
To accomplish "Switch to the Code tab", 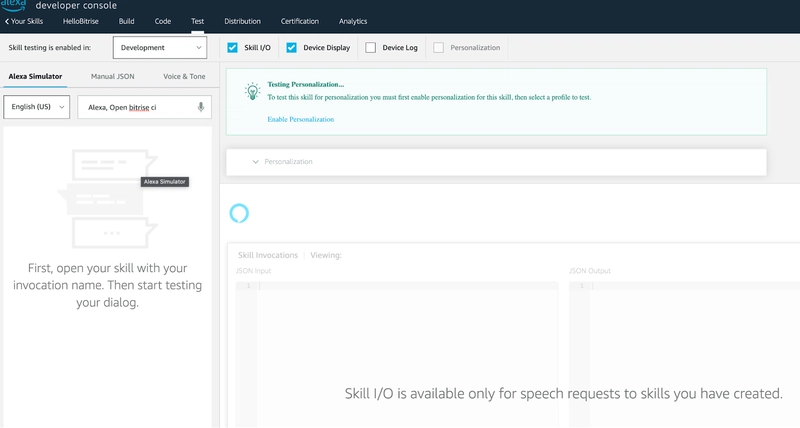I will pyautogui.click(x=163, y=21).
